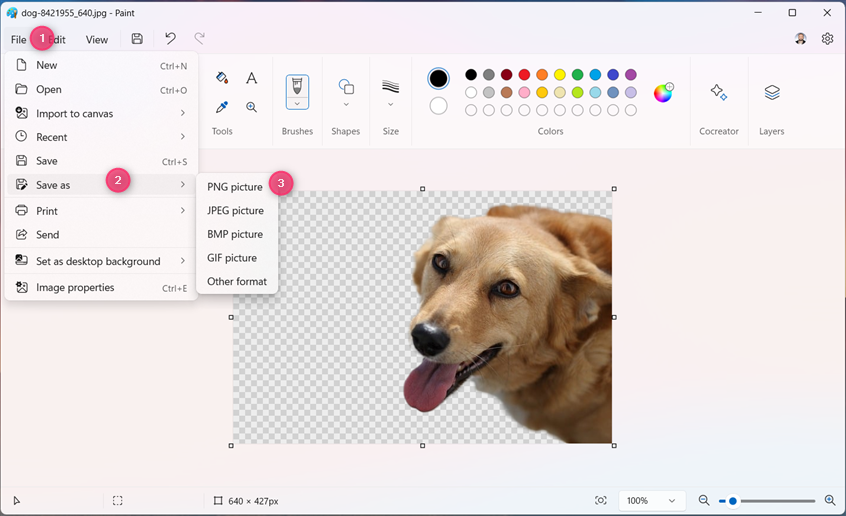This screenshot has width=846, height=516.
Task: Click the zoom slider handle
Action: 733,501
